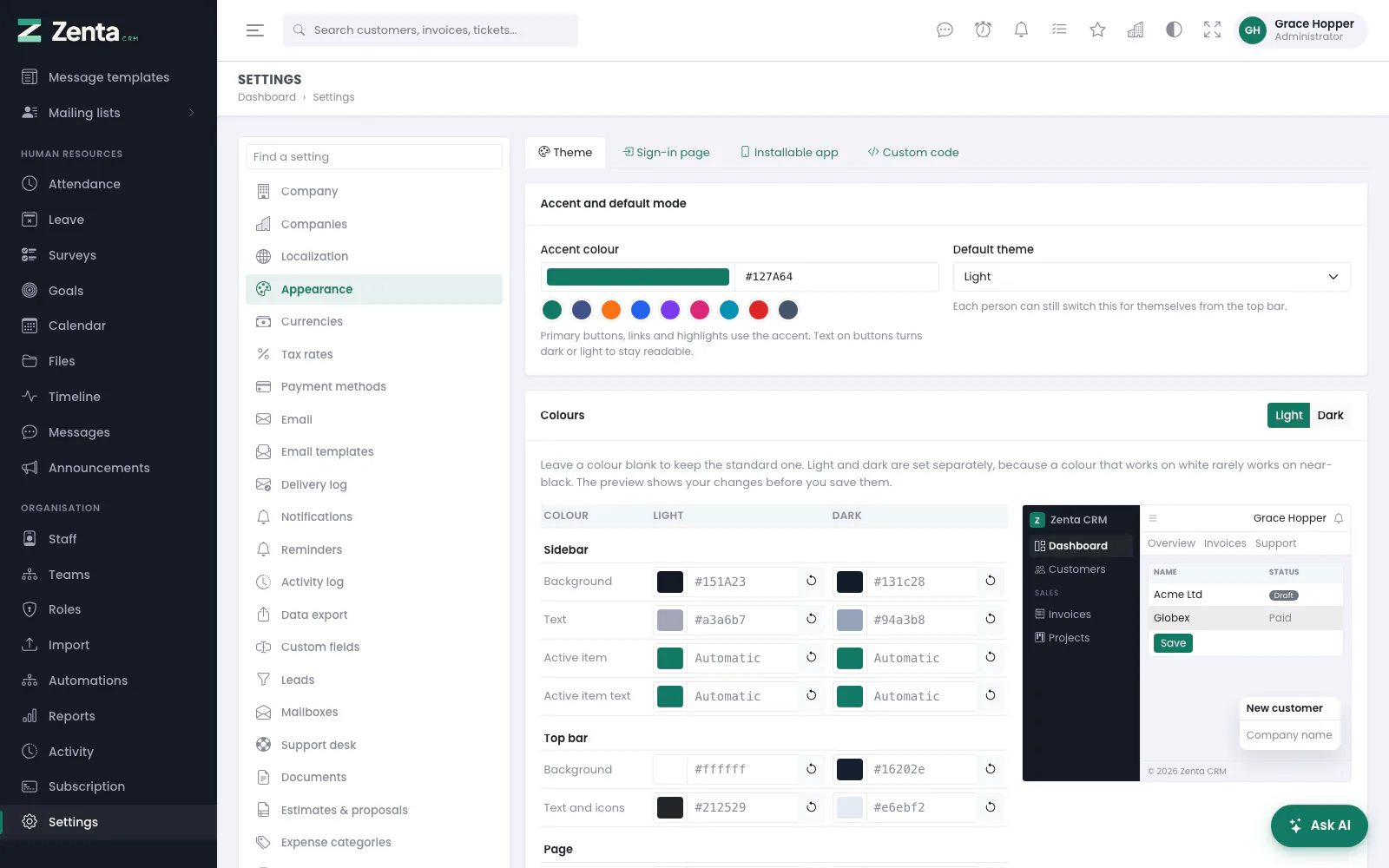Open the companies building icon in top bar
The height and width of the screenshot is (868, 1389).
(1136, 30)
